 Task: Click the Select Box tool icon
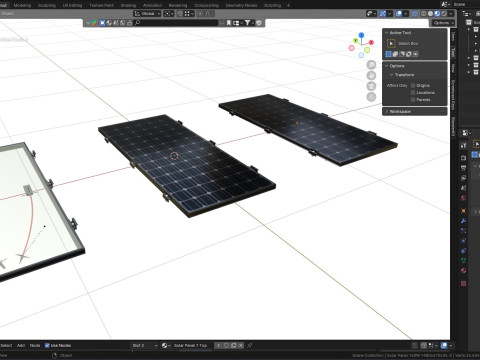[391, 43]
